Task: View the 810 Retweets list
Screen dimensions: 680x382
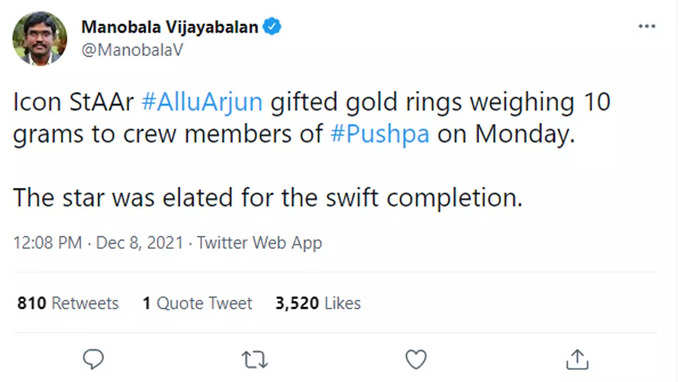Action: point(68,303)
